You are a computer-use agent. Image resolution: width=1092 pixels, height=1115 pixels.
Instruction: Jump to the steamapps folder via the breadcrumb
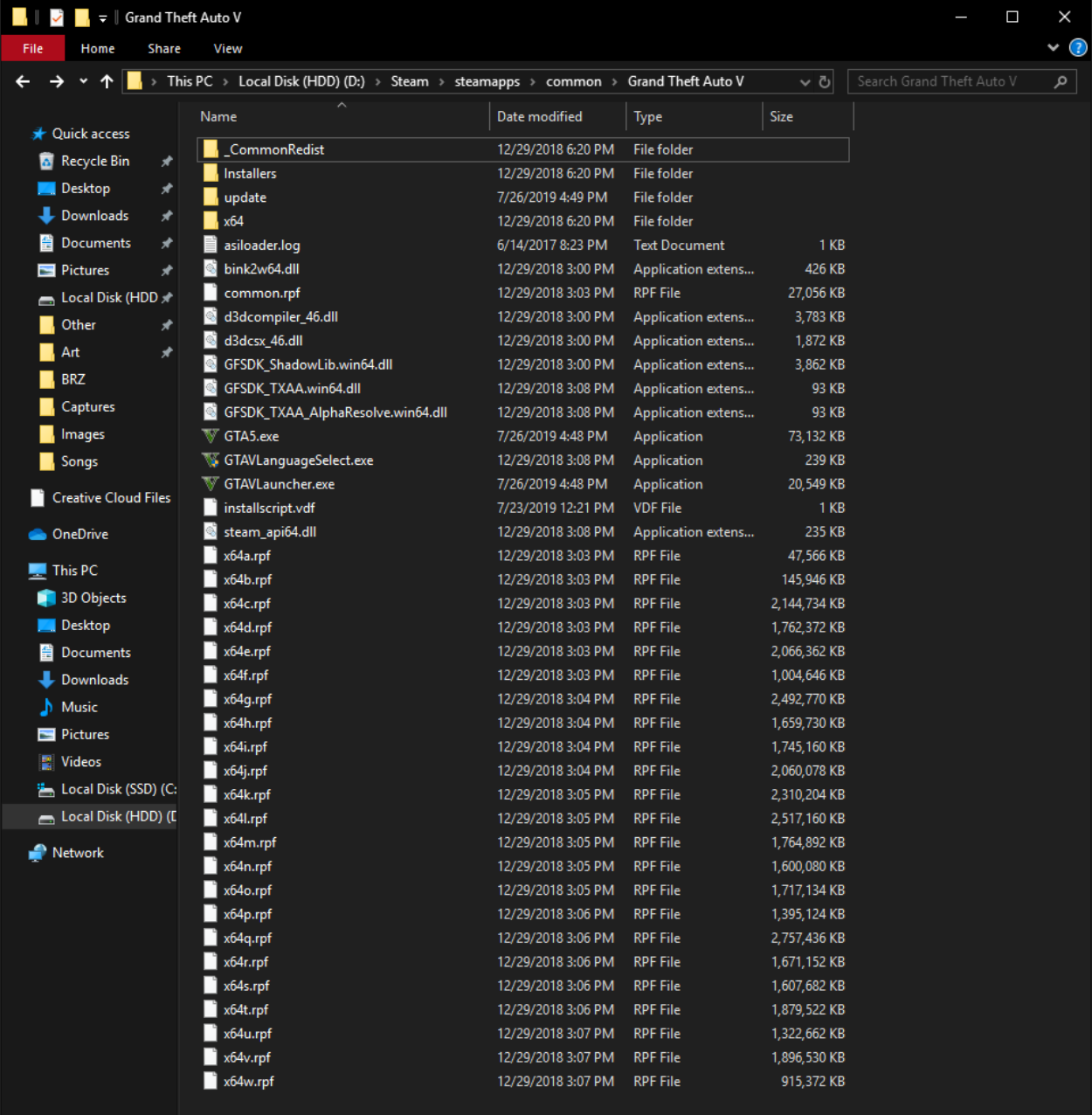coord(487,81)
